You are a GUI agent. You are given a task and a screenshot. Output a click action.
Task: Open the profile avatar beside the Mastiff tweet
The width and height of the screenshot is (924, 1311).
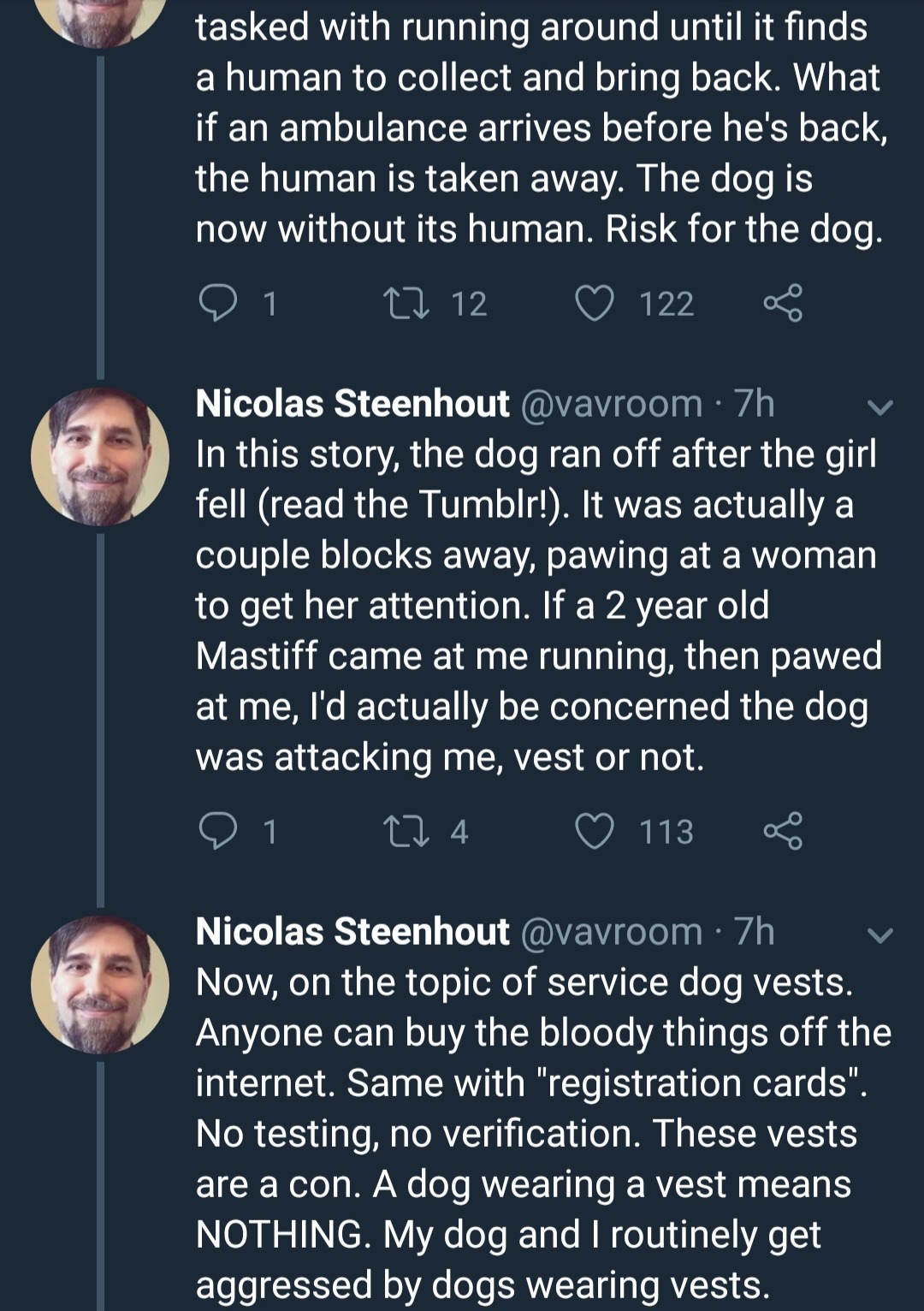pyautogui.click(x=100, y=456)
